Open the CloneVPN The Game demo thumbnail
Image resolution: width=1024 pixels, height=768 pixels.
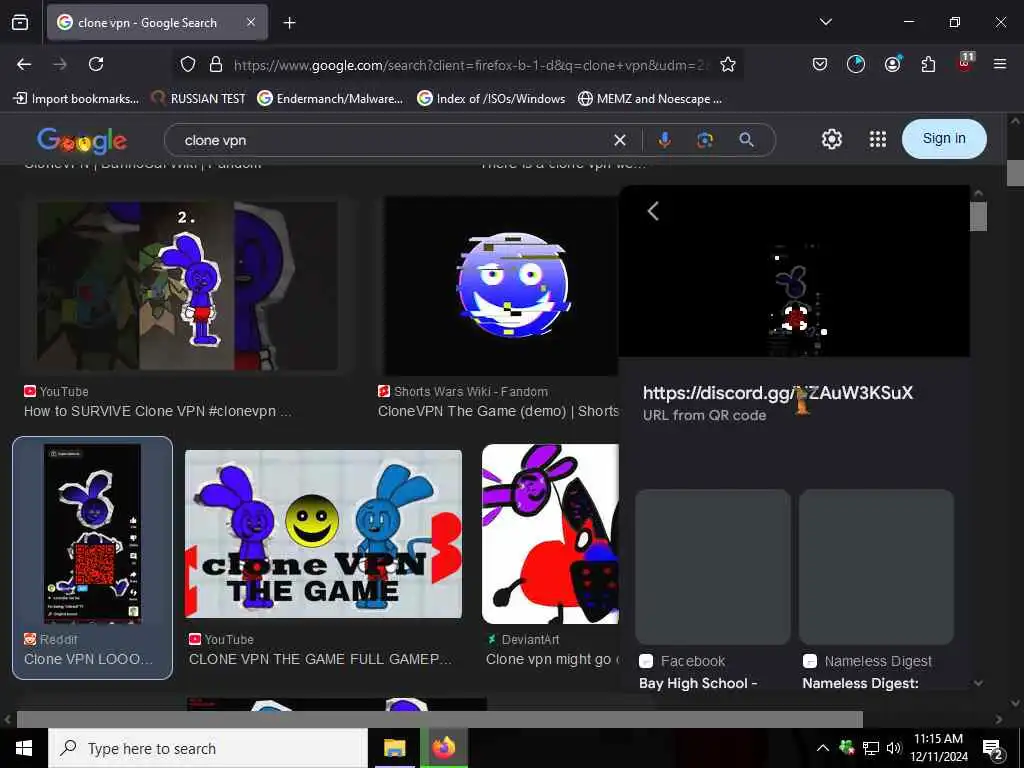coord(500,286)
